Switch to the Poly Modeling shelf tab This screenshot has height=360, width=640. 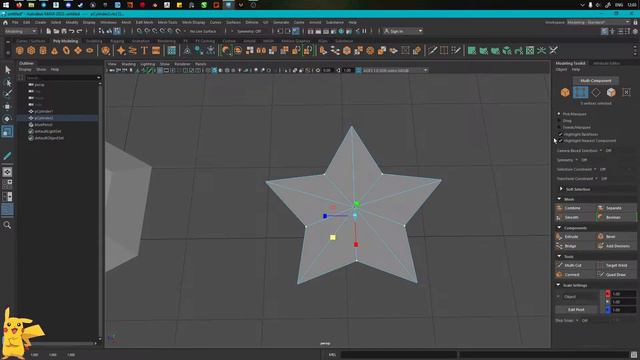coord(65,41)
